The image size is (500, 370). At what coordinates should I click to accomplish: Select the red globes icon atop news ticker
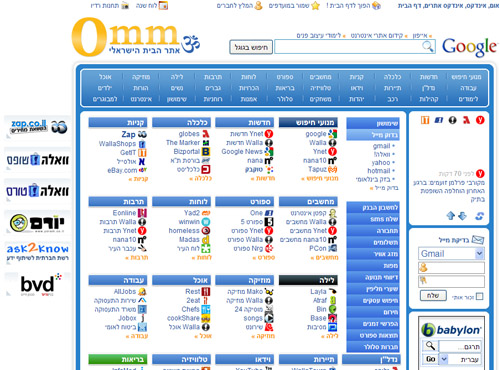coord(466,120)
